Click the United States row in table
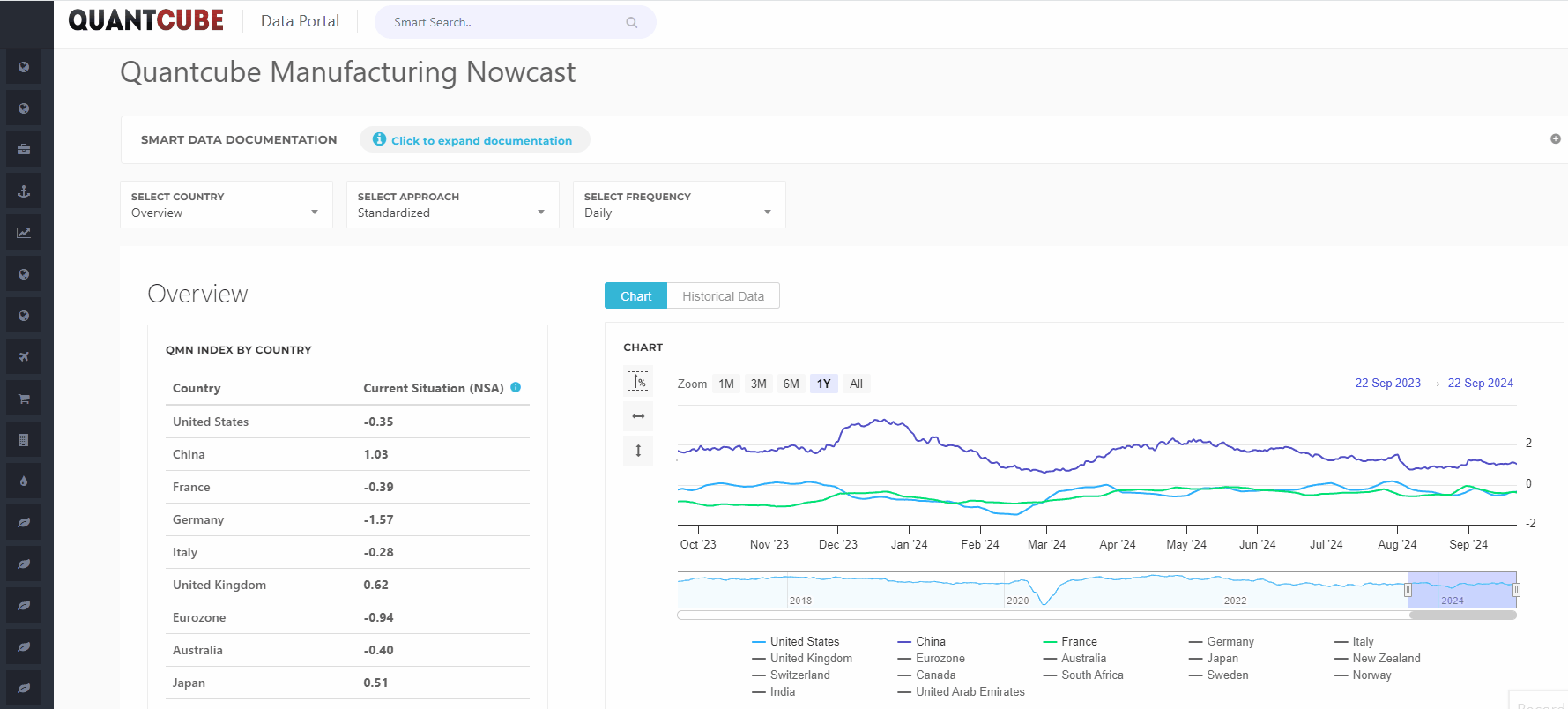 pos(347,422)
